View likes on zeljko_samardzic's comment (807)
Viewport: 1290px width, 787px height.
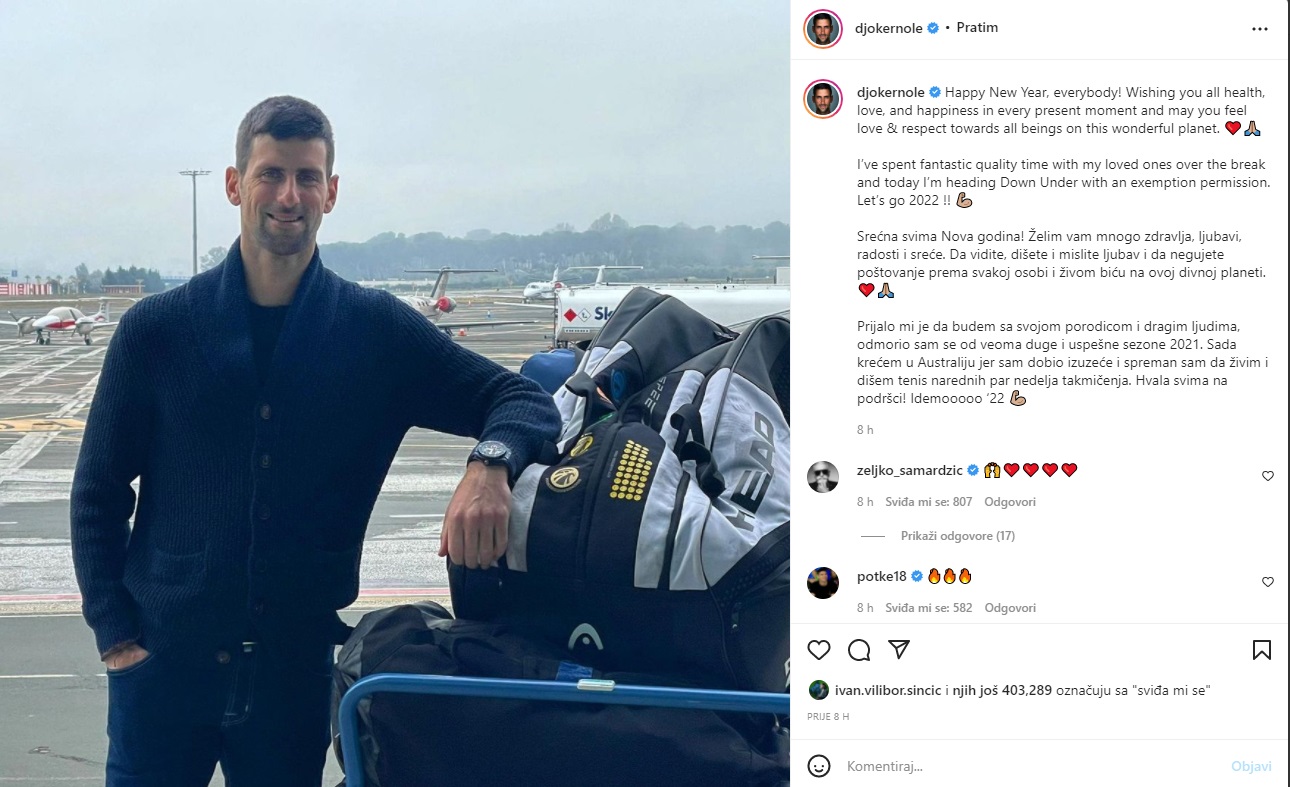click(928, 502)
